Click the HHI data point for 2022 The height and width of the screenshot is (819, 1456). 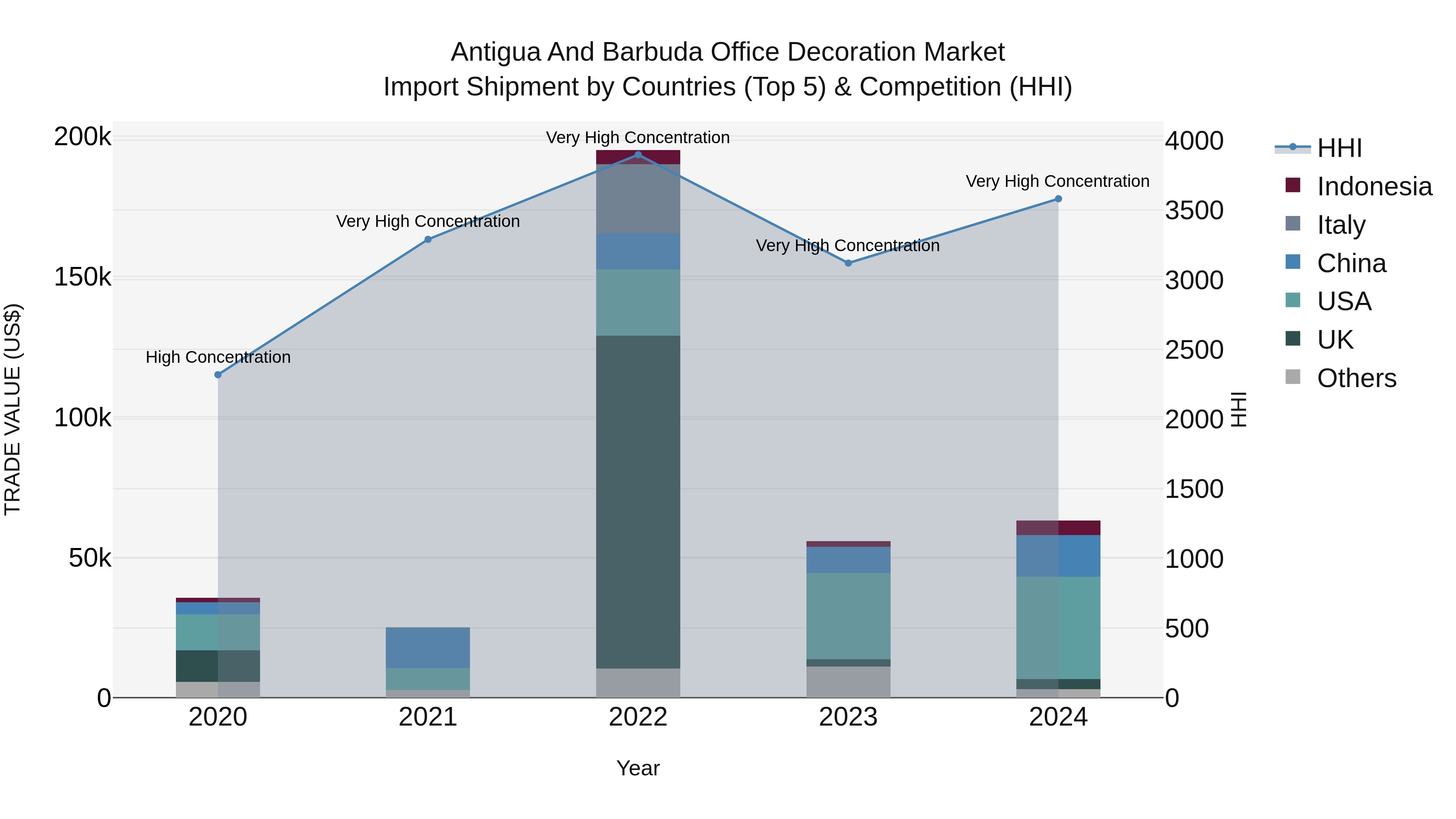(x=638, y=154)
